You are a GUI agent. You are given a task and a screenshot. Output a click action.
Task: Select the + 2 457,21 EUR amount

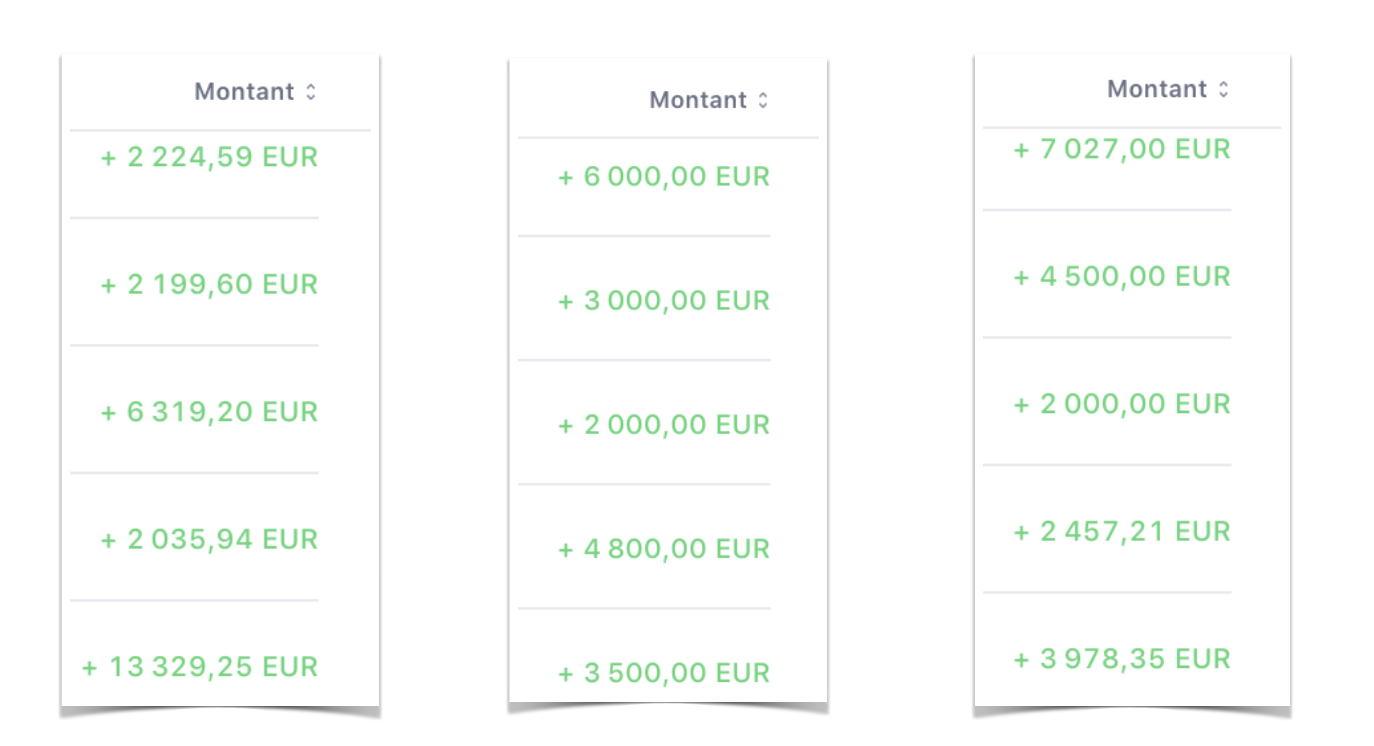click(1122, 531)
